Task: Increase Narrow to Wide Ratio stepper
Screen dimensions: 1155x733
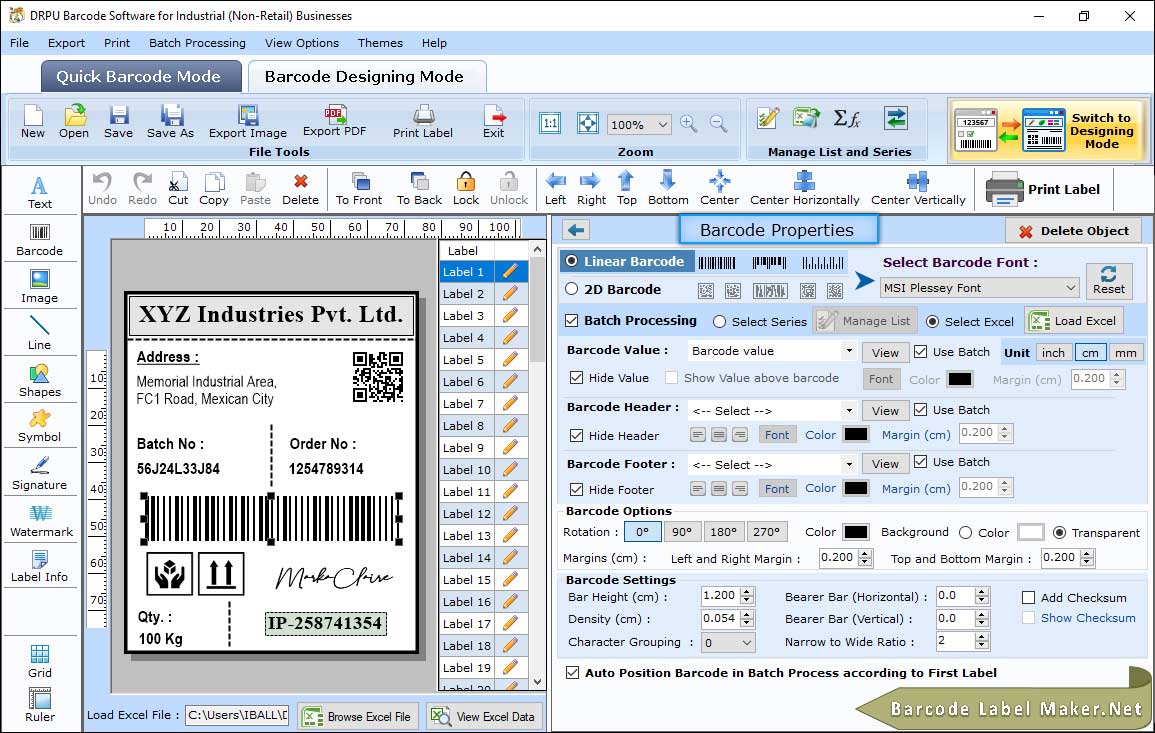Action: click(981, 637)
